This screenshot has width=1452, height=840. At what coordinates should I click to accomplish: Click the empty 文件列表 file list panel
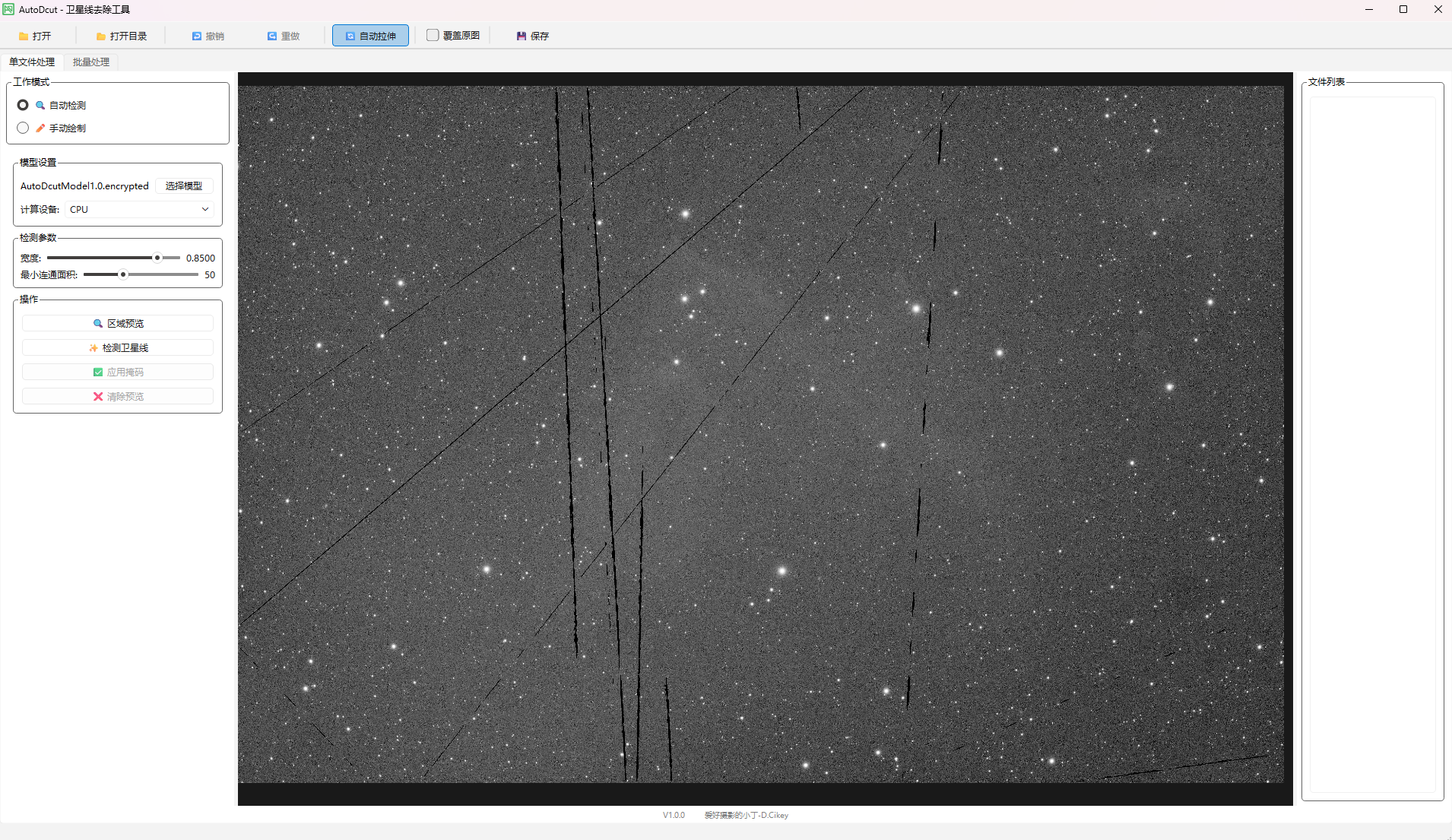click(1372, 441)
